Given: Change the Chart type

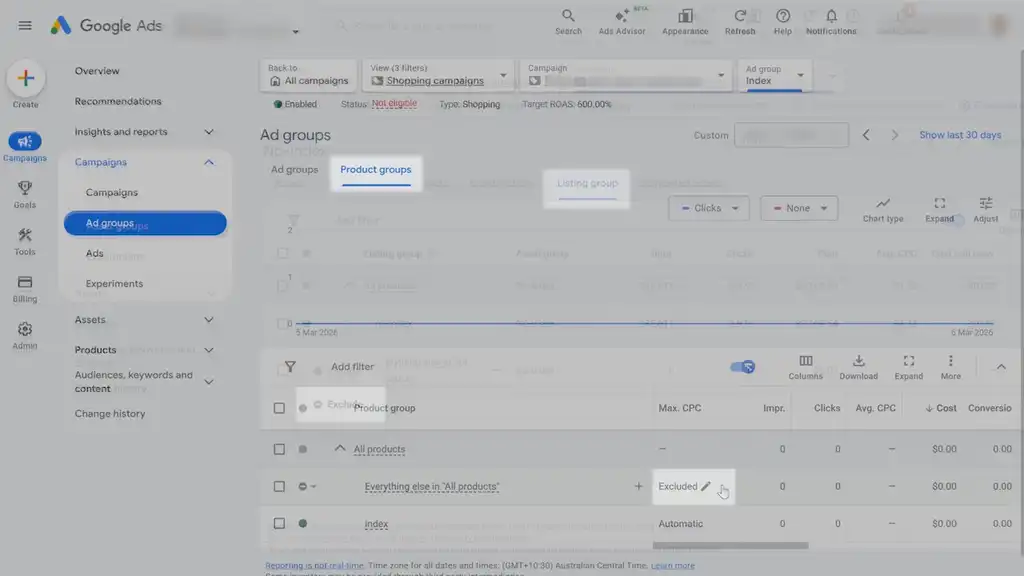Looking at the screenshot, I should click(883, 210).
